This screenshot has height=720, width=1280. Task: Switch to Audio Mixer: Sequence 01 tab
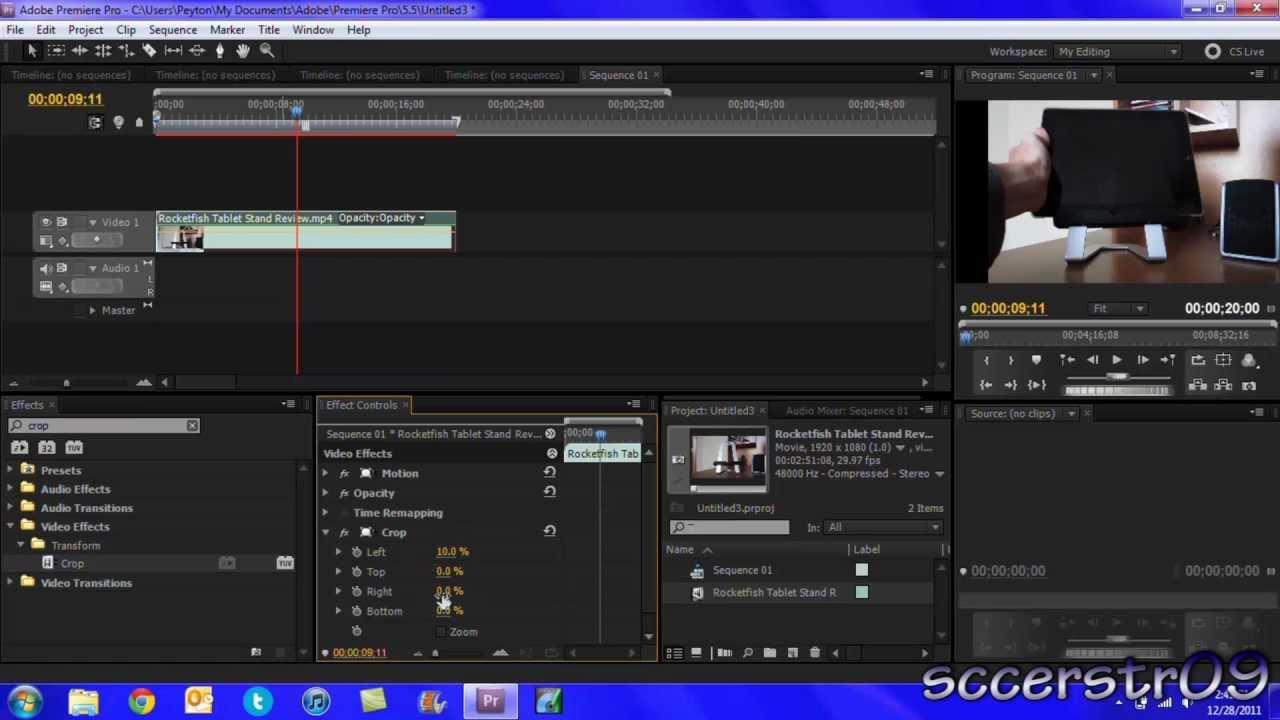tap(846, 411)
